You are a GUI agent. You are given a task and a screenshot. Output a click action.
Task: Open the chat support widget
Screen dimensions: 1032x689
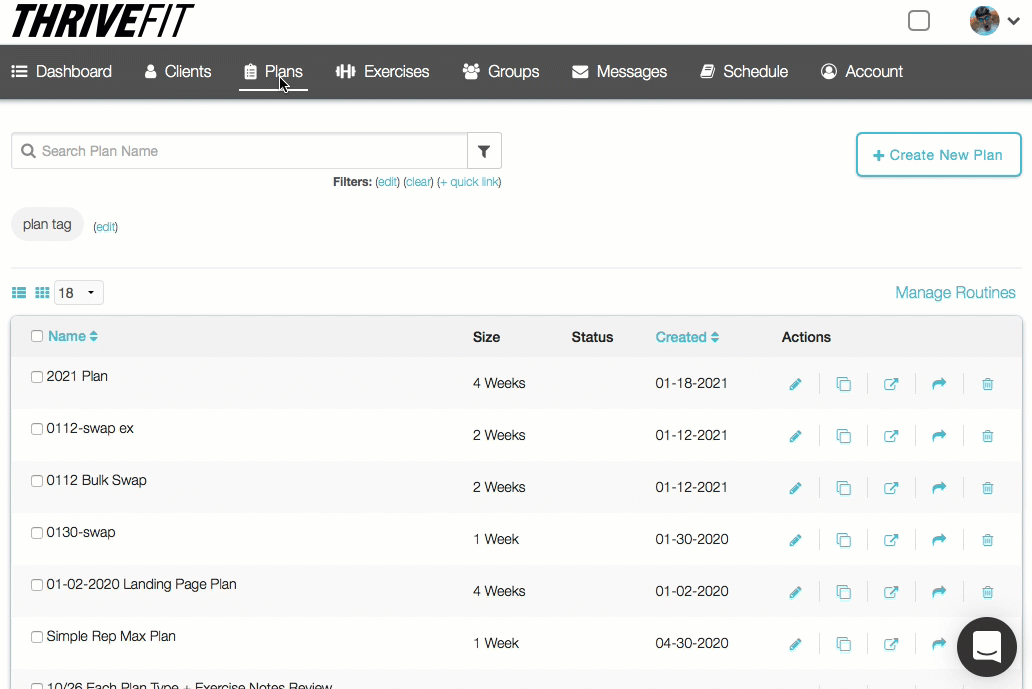pyautogui.click(x=986, y=647)
